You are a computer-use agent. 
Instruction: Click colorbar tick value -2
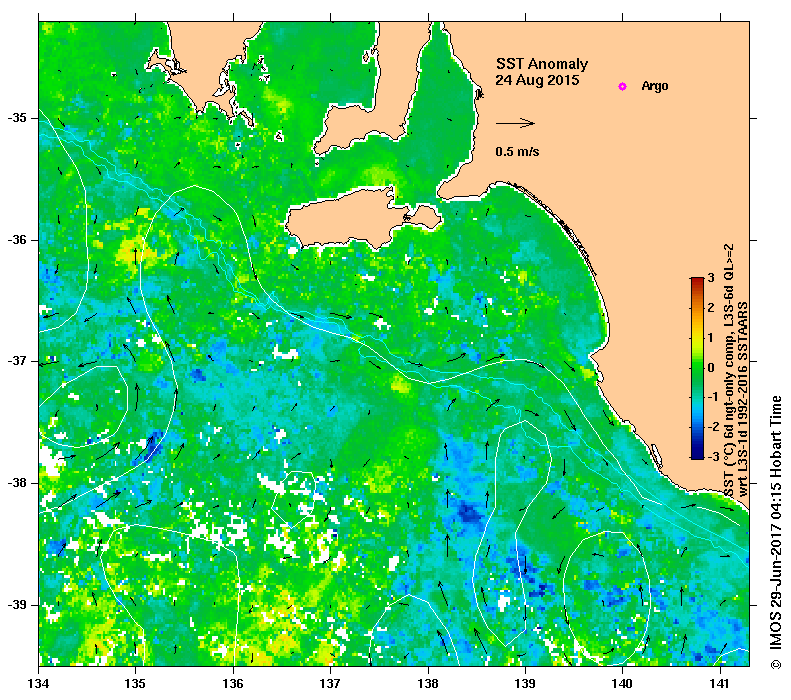click(713, 427)
